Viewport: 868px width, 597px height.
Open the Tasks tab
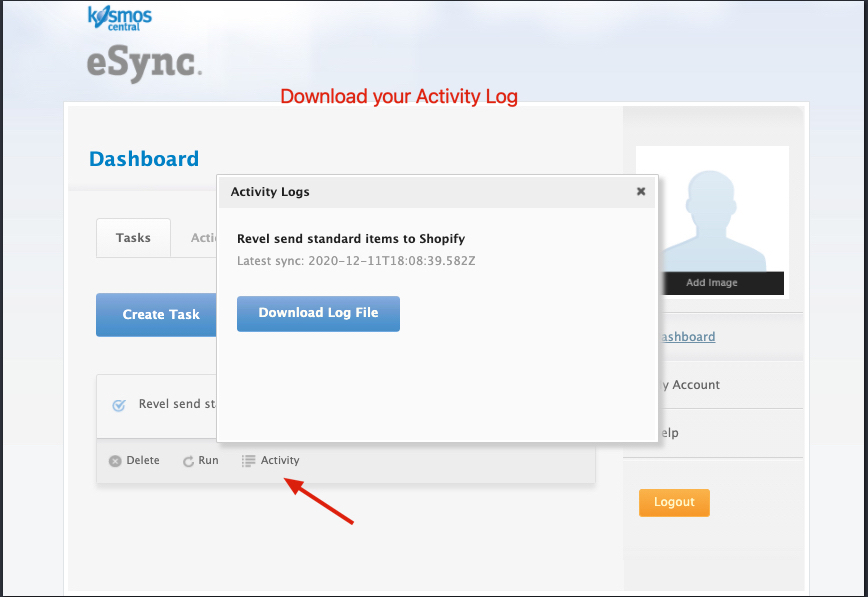pos(133,238)
